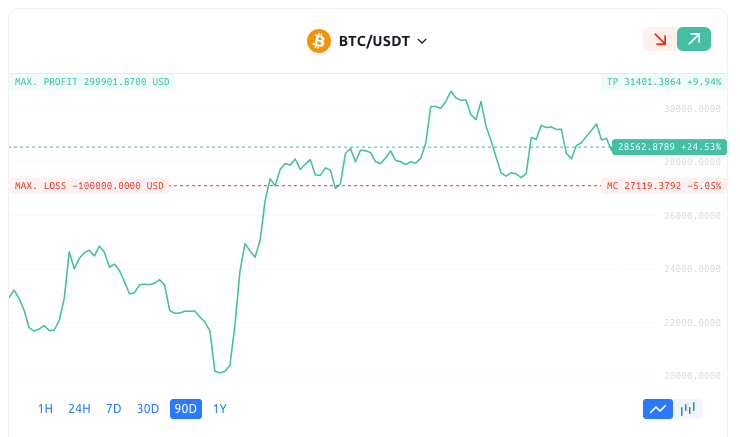
Task: Click the current price tag 28562.8789
Action: coord(669,147)
